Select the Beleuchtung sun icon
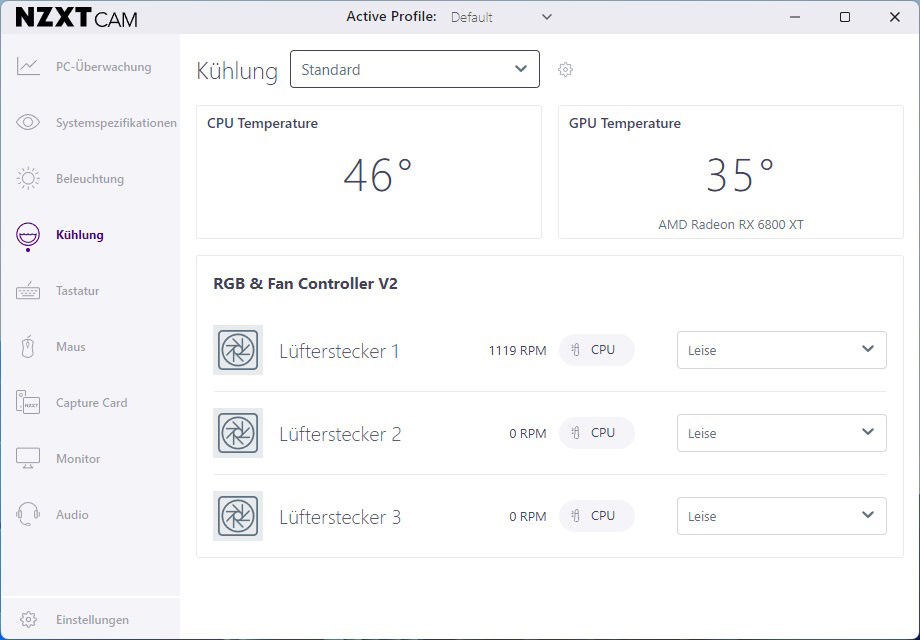The height and width of the screenshot is (640, 920). pyautogui.click(x=28, y=178)
